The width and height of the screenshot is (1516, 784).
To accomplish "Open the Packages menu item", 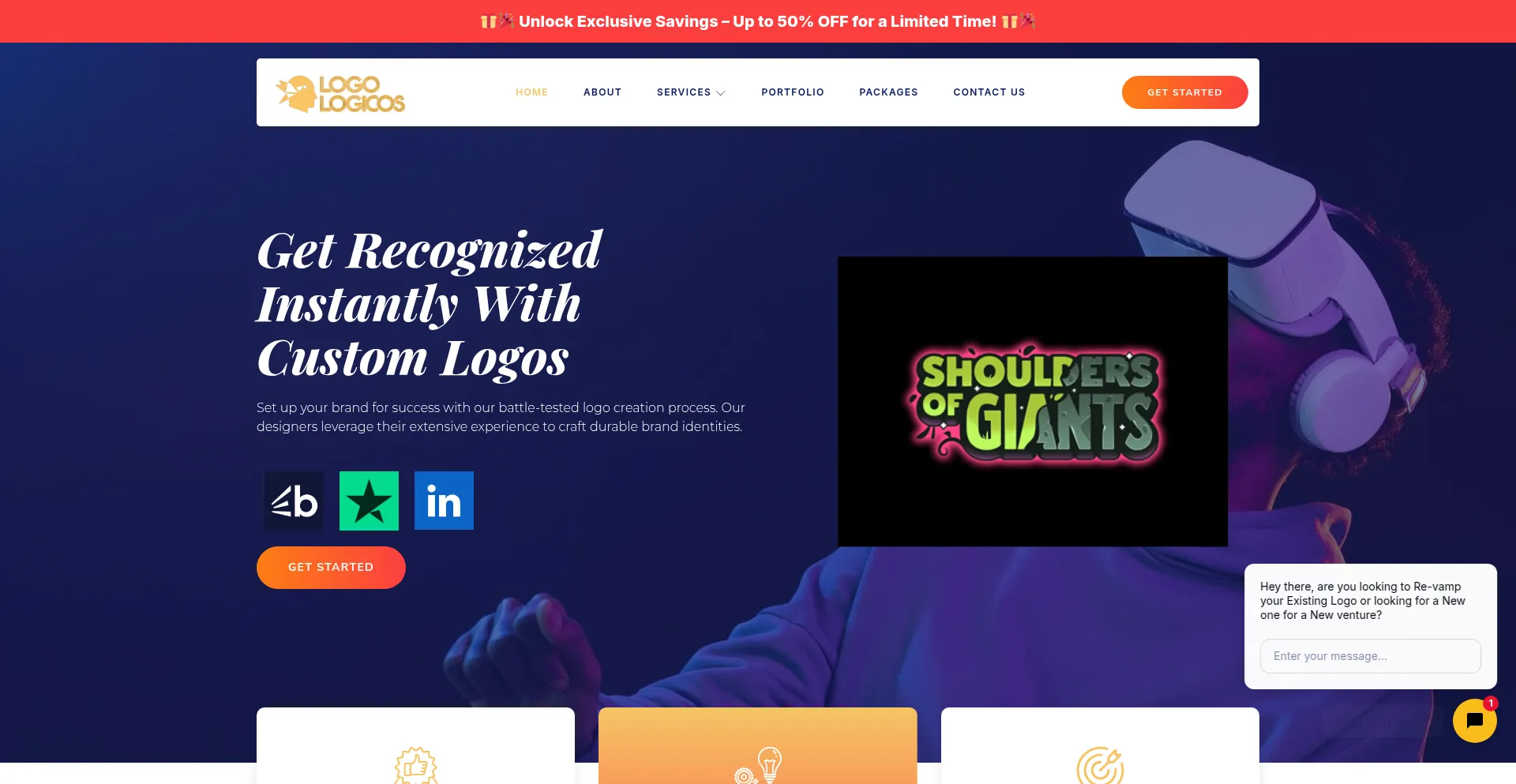I will tap(888, 92).
